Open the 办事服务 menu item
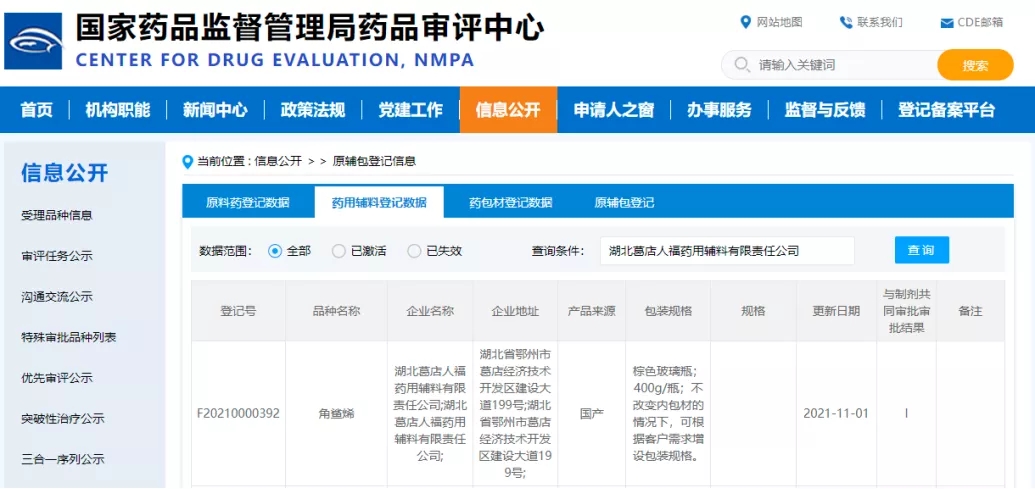The width and height of the screenshot is (1035, 489). [719, 110]
